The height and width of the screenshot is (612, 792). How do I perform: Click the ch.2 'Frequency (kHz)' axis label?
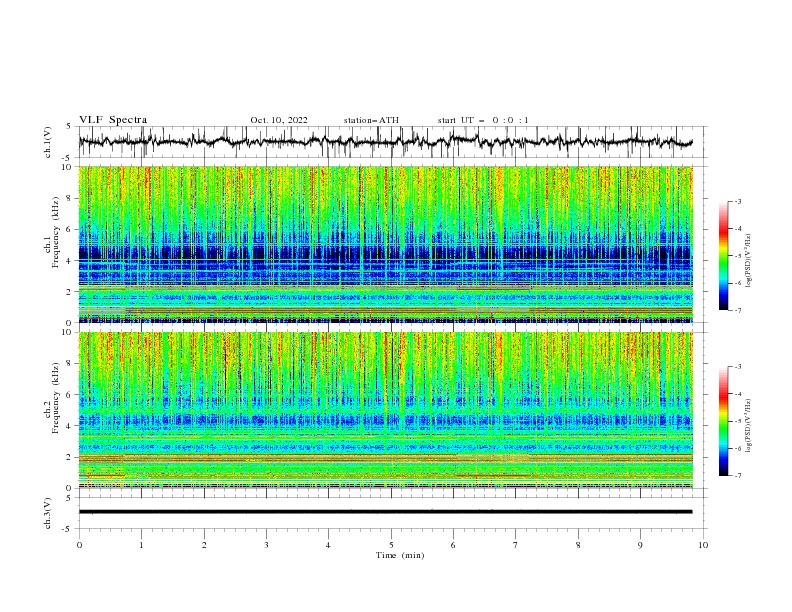pyautogui.click(x=55, y=398)
